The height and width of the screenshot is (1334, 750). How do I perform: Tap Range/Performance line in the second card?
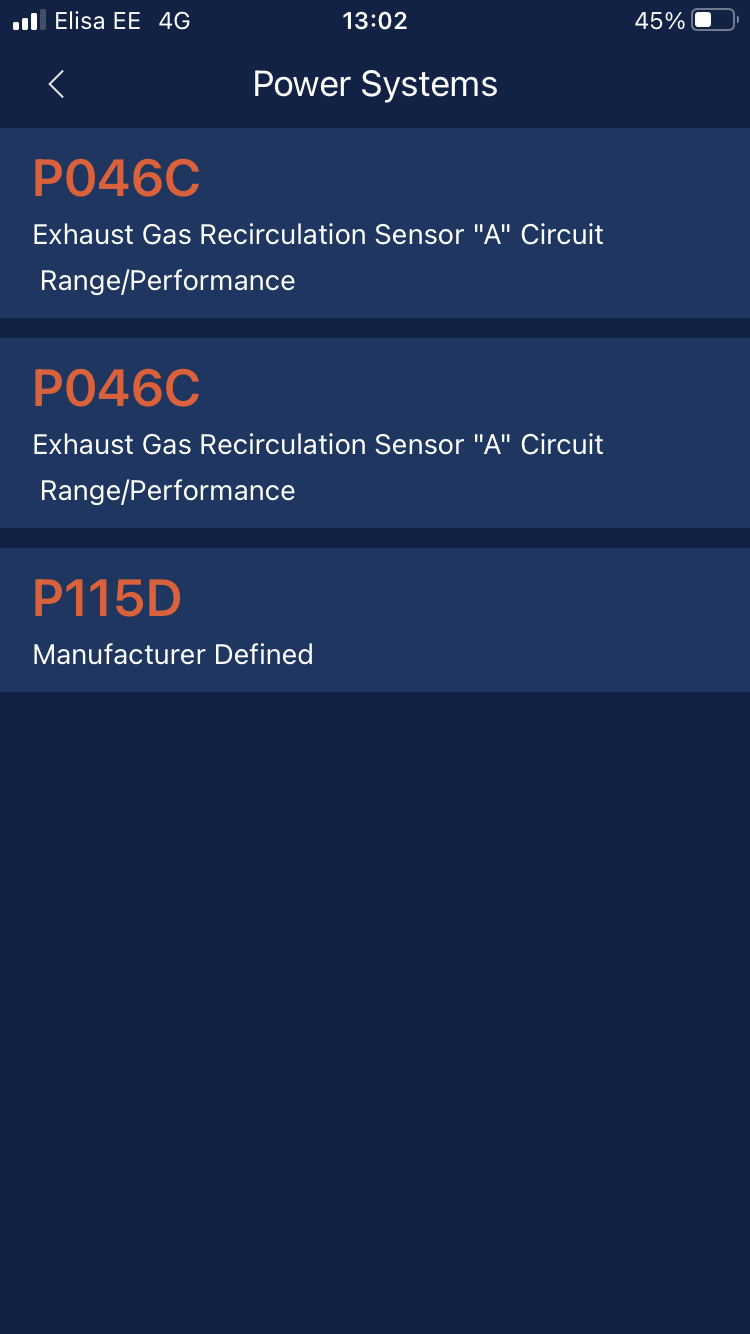click(167, 491)
